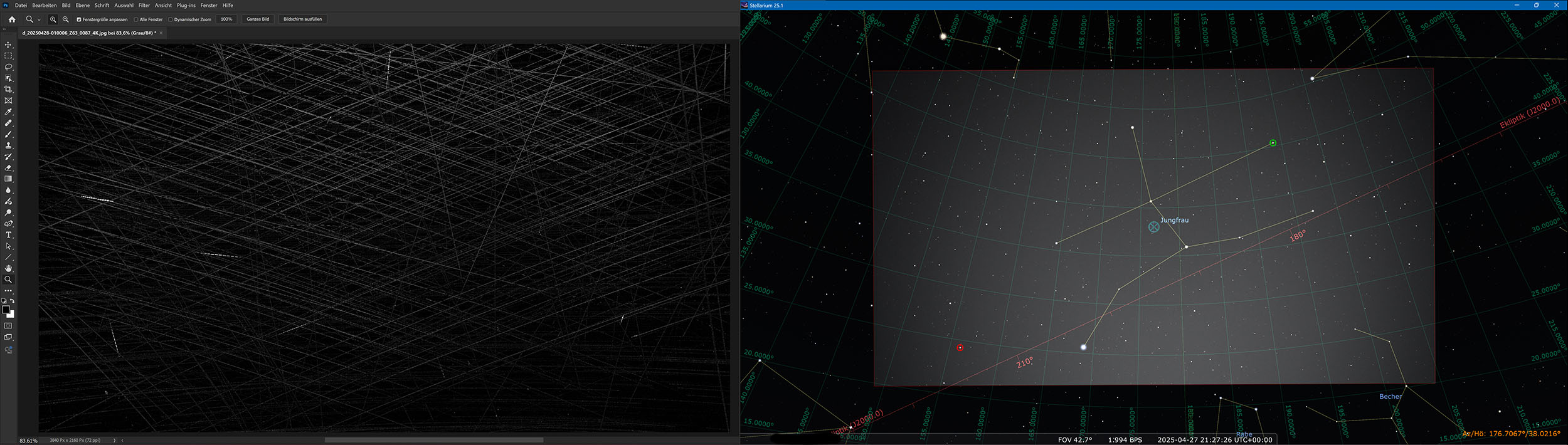Open the Filter menu
The image size is (1568, 445).
(x=144, y=5)
